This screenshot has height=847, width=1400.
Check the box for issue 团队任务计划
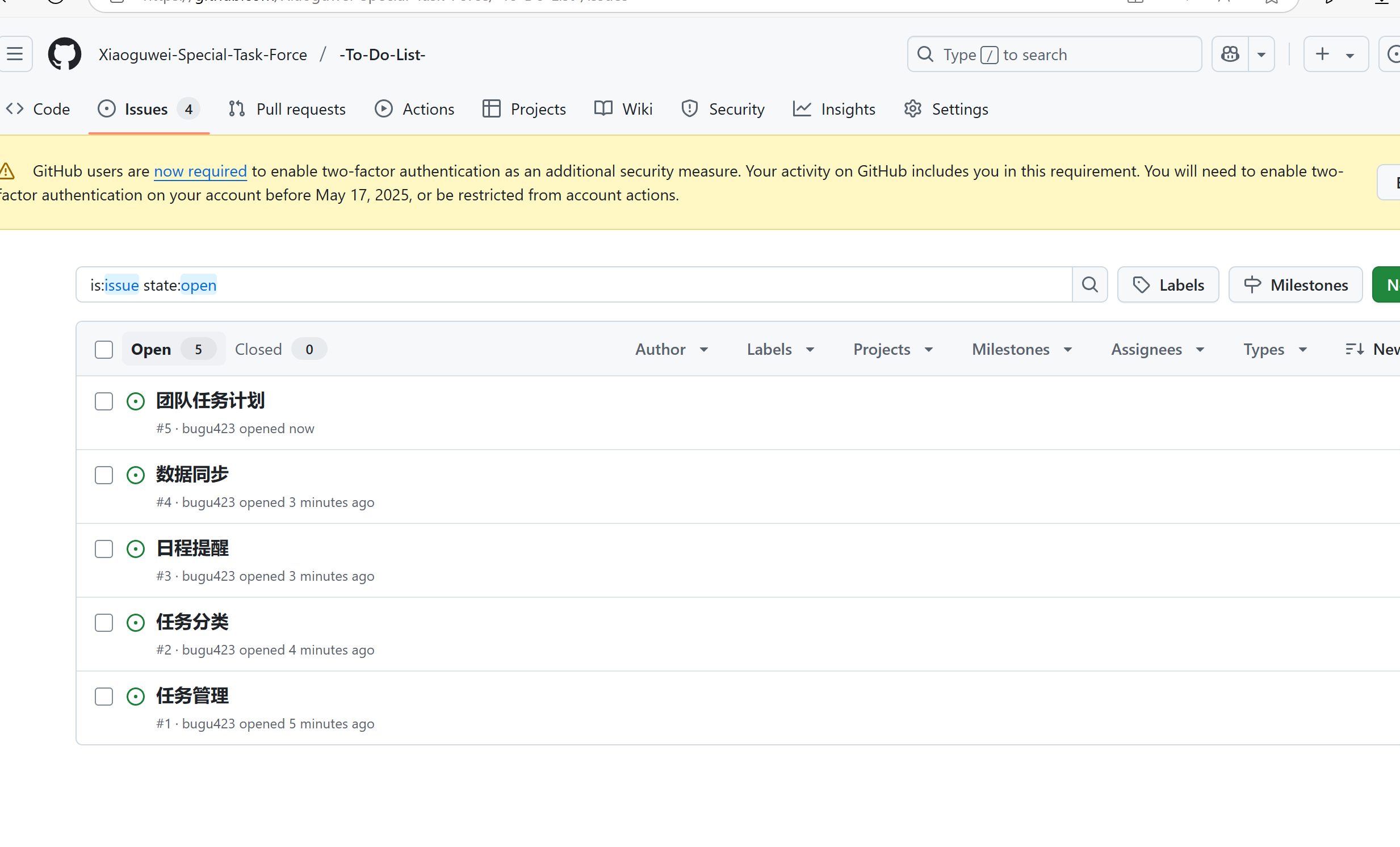point(104,401)
